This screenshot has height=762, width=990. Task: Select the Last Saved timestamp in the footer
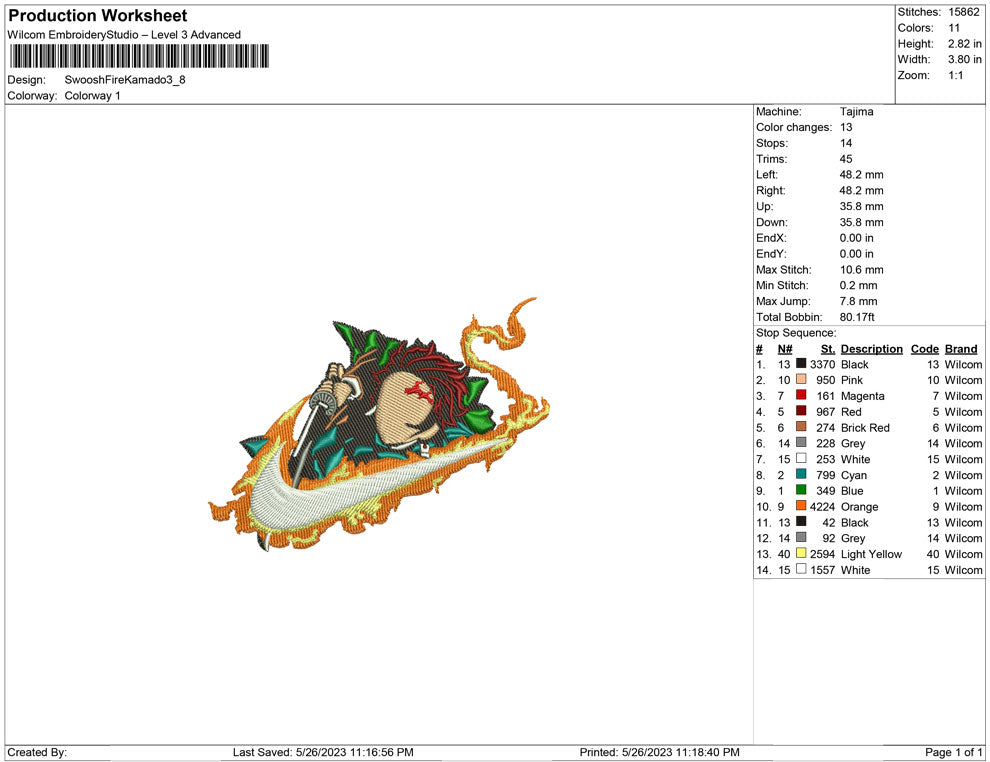point(323,752)
